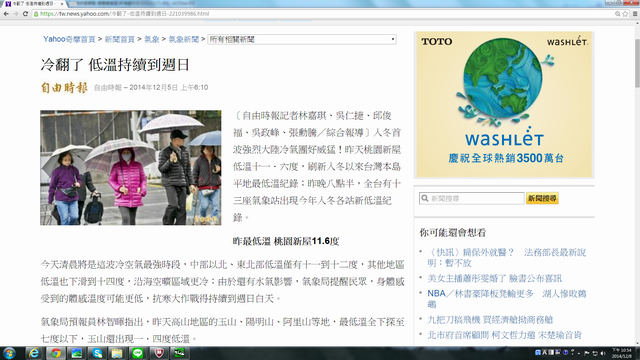Switch to Chrome in the taskbar

56,353
